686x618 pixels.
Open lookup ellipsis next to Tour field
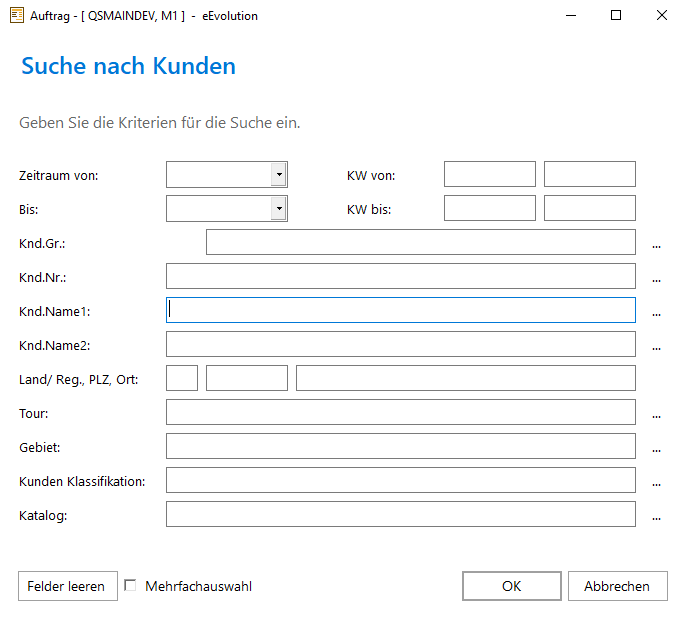click(x=656, y=414)
